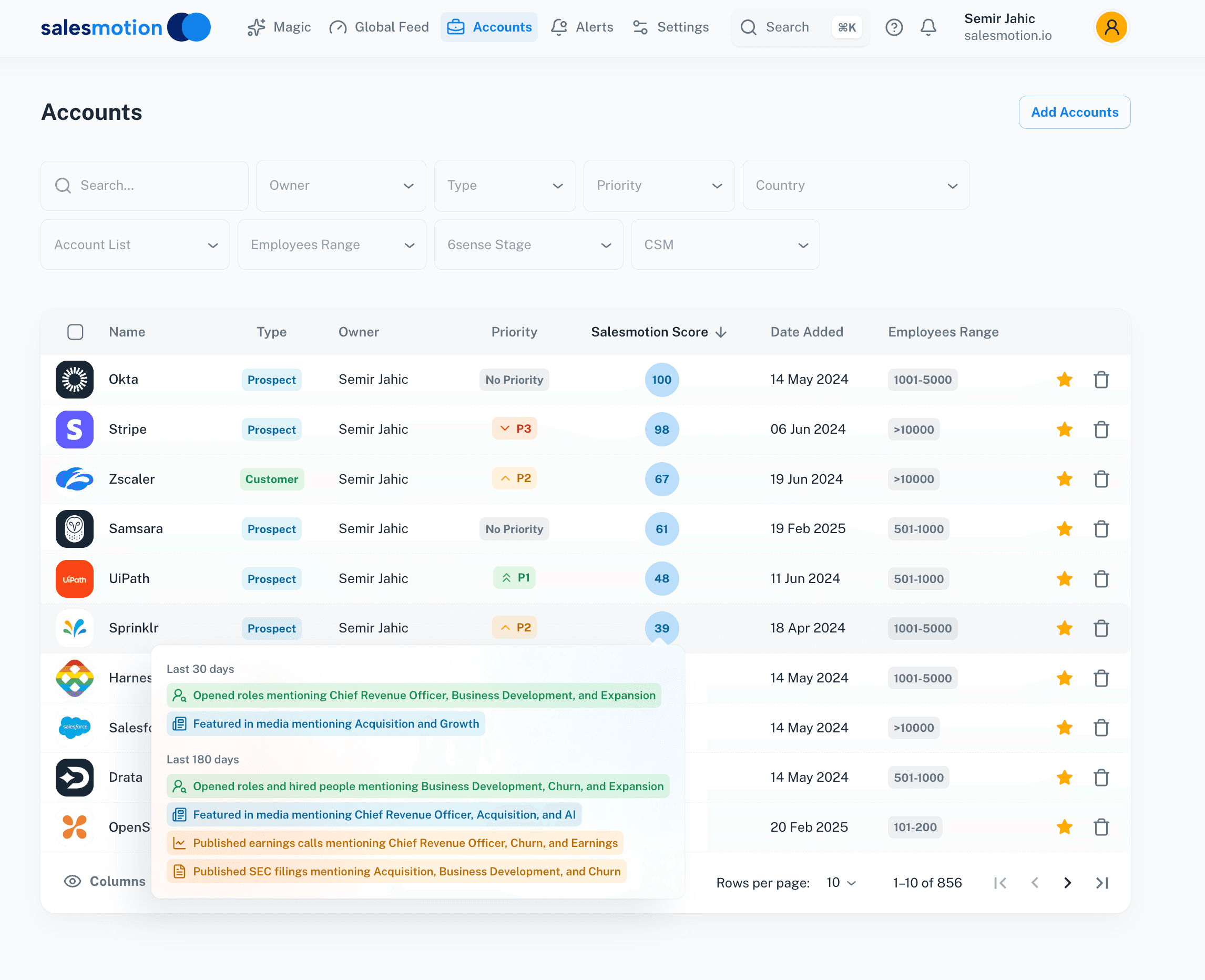Delete the Stripe account via trash icon

pos(1100,429)
